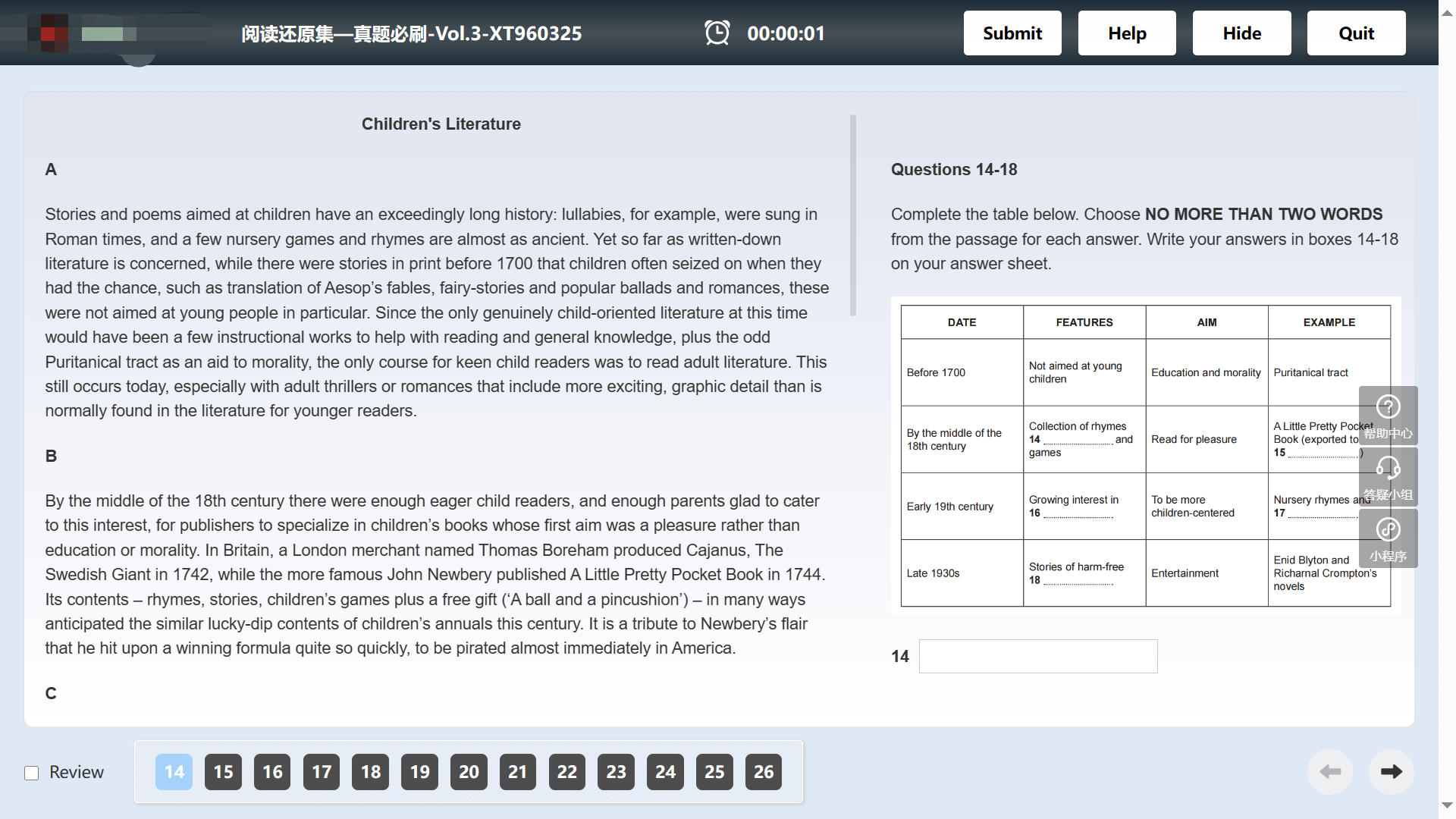The height and width of the screenshot is (819, 1456).
Task: Click the paragraph C heading
Action: 51,693
